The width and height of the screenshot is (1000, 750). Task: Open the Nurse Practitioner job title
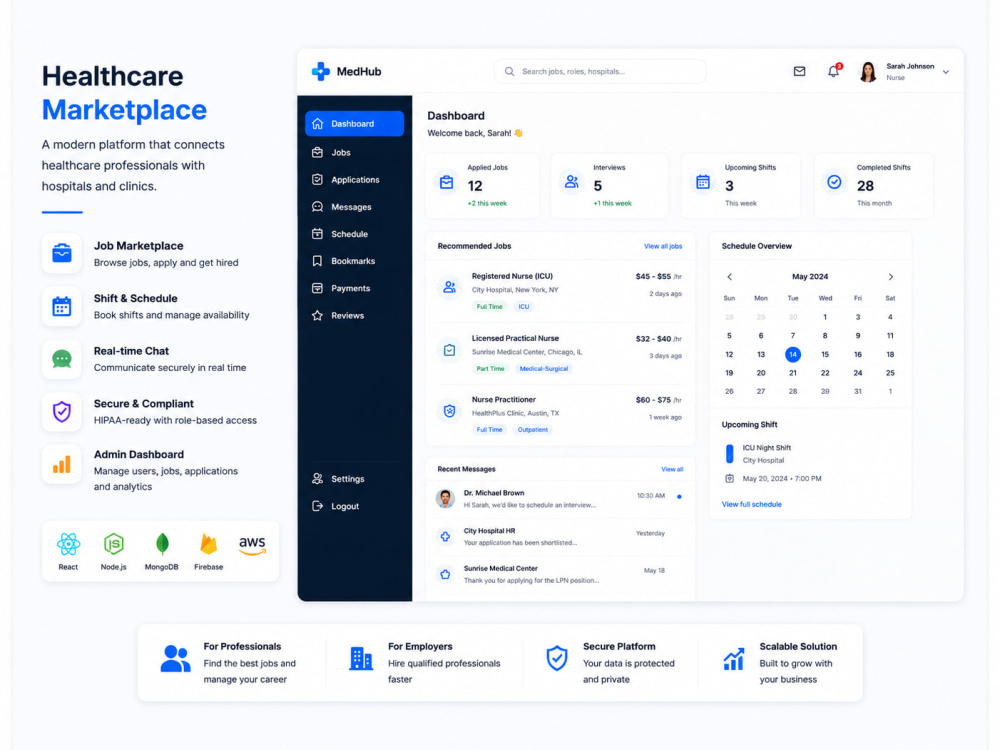click(x=504, y=400)
